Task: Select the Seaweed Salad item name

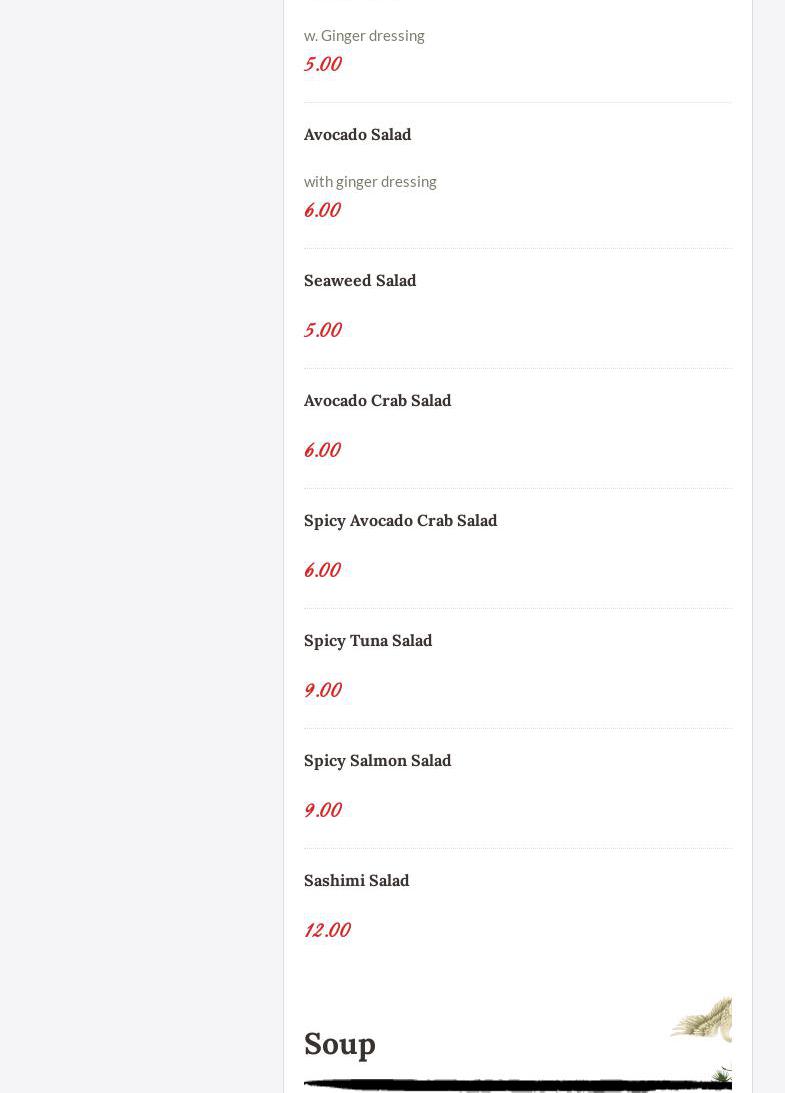Action: pyautogui.click(x=360, y=280)
